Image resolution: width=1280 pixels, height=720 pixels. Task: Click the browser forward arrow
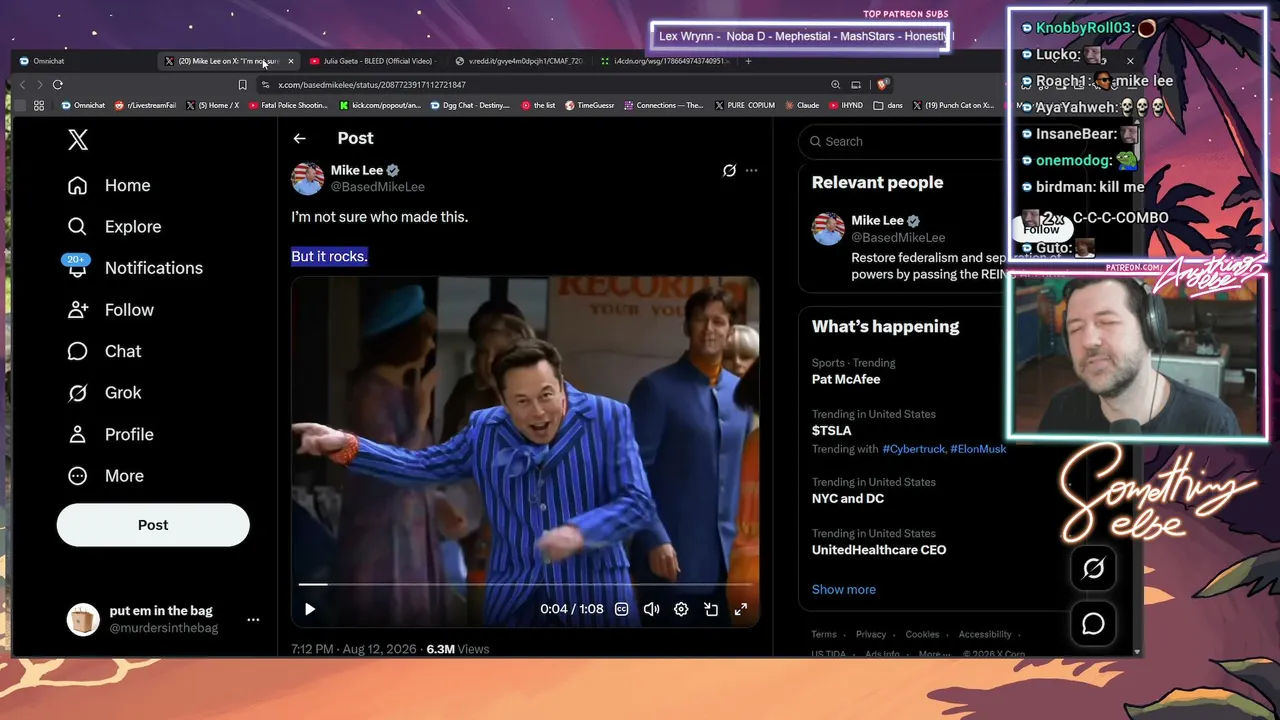(x=40, y=85)
